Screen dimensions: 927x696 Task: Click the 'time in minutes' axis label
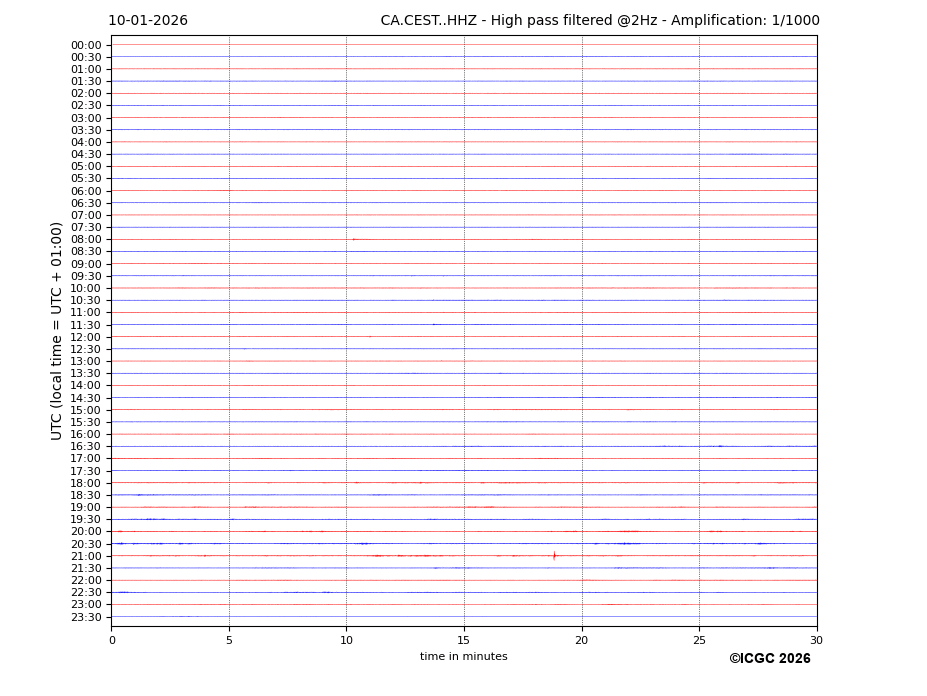pos(463,657)
